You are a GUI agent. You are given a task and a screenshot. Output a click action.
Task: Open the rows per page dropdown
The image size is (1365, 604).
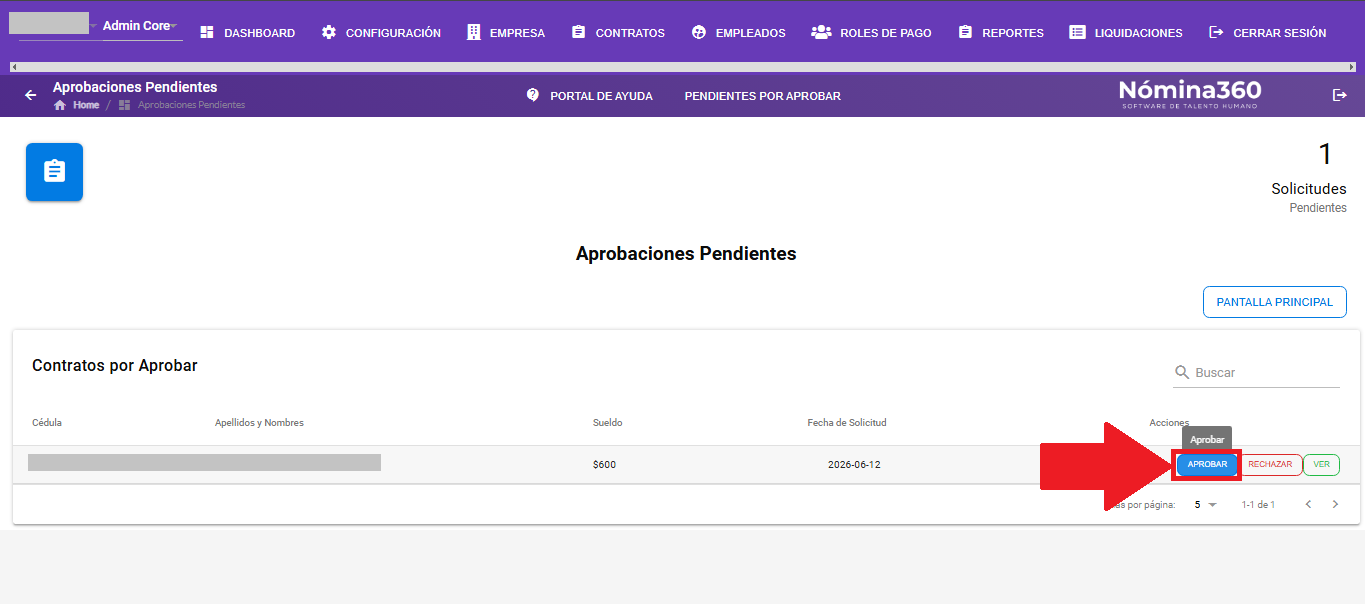pos(1206,505)
